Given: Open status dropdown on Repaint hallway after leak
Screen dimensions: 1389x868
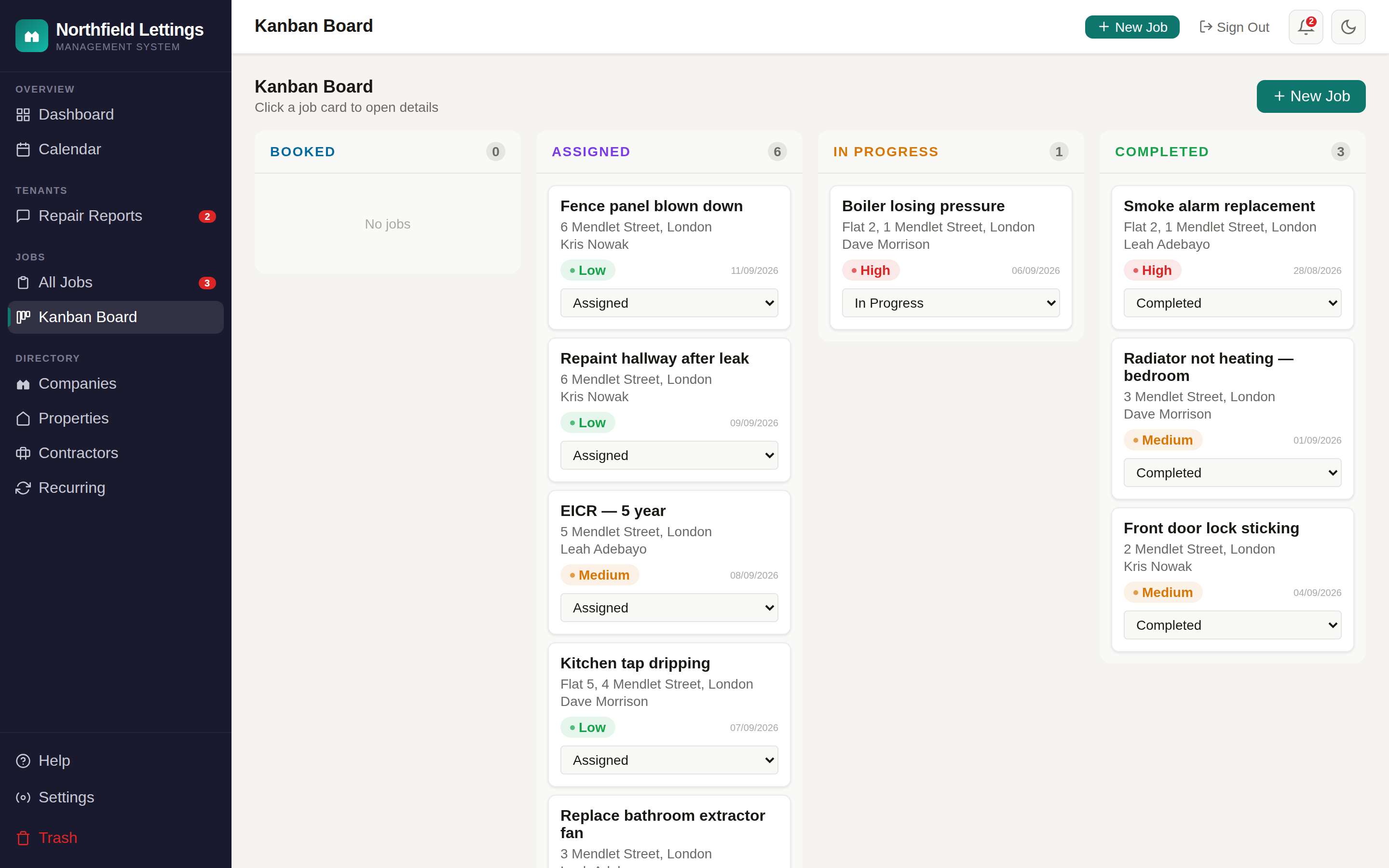Looking at the screenshot, I should pos(669,455).
